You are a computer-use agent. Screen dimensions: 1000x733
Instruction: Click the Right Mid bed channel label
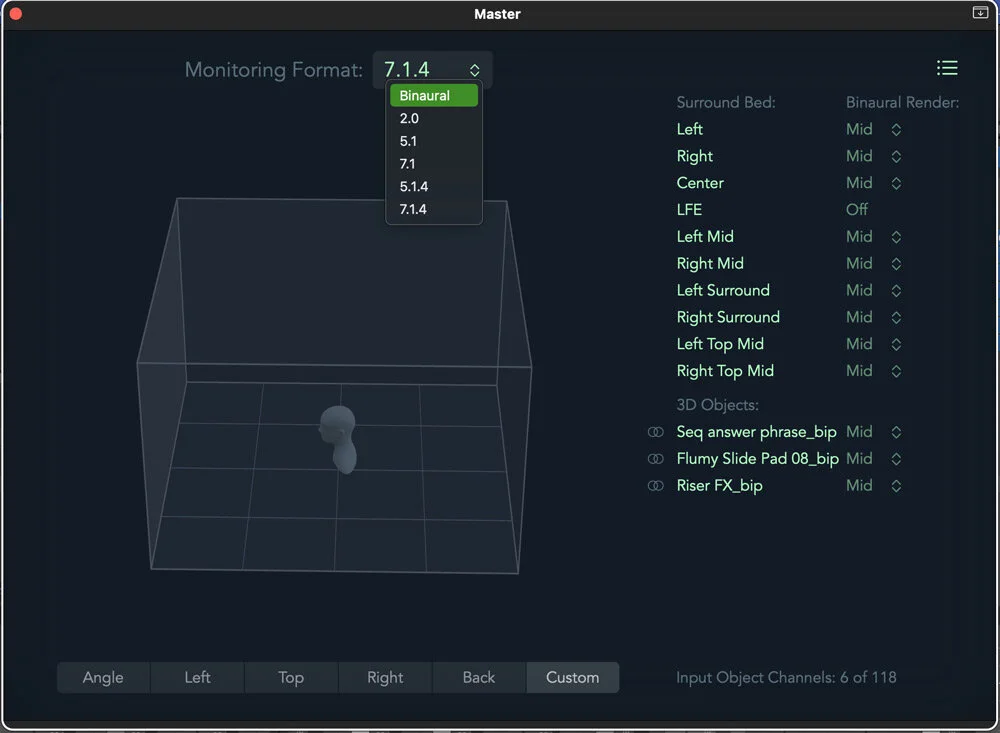(710, 263)
